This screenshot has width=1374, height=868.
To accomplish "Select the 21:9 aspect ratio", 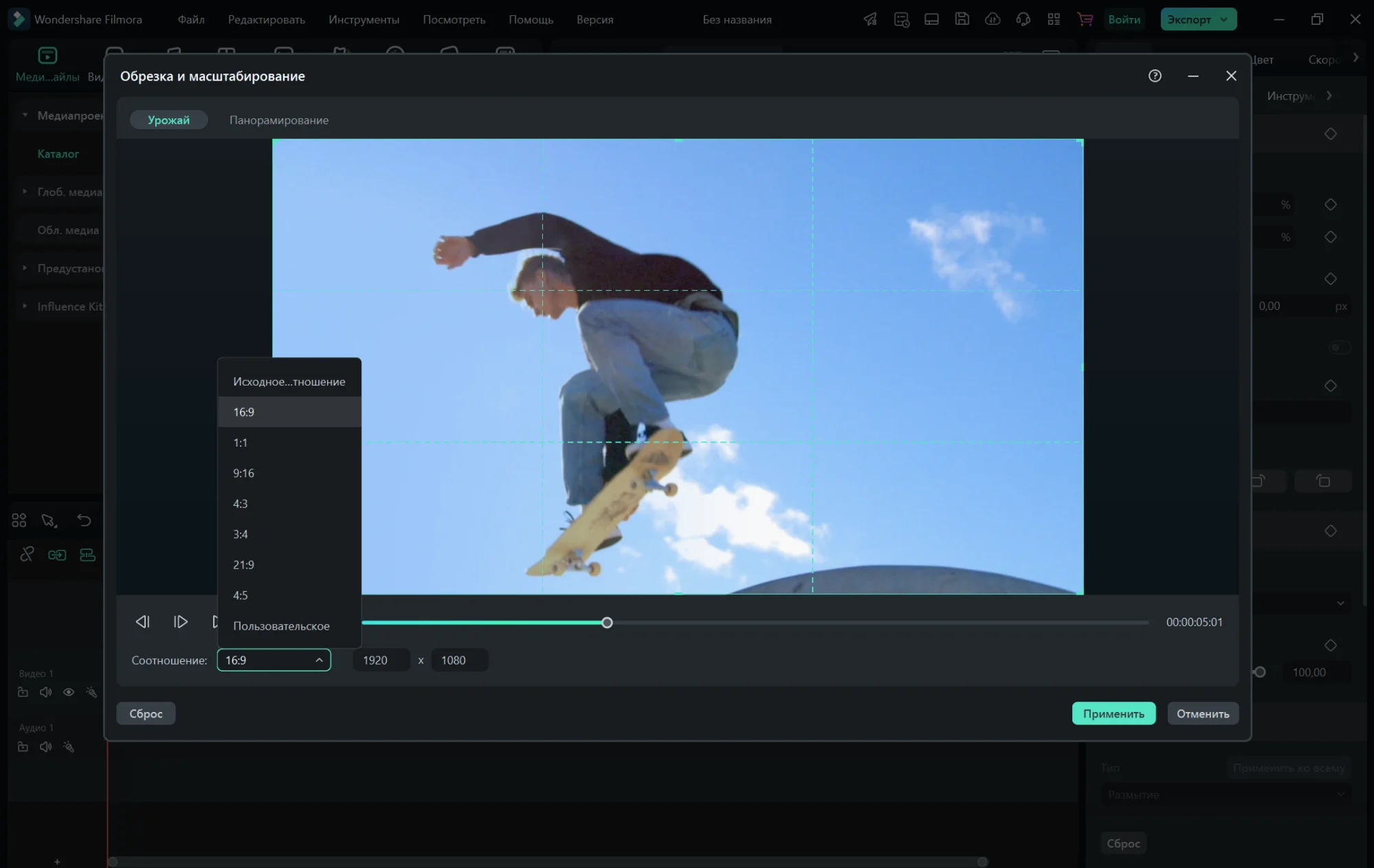I will pos(289,565).
